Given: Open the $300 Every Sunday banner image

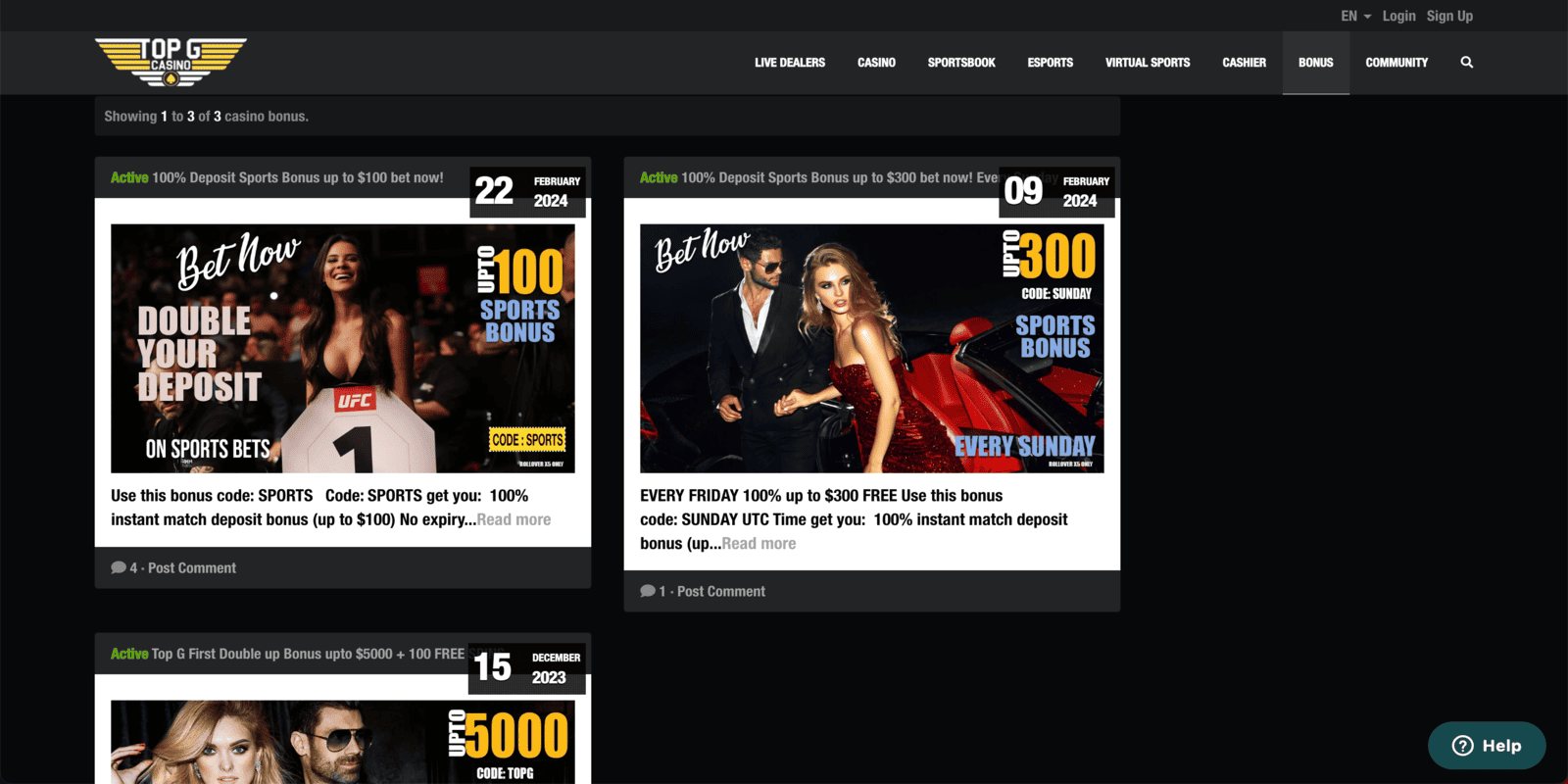Looking at the screenshot, I should [871, 348].
